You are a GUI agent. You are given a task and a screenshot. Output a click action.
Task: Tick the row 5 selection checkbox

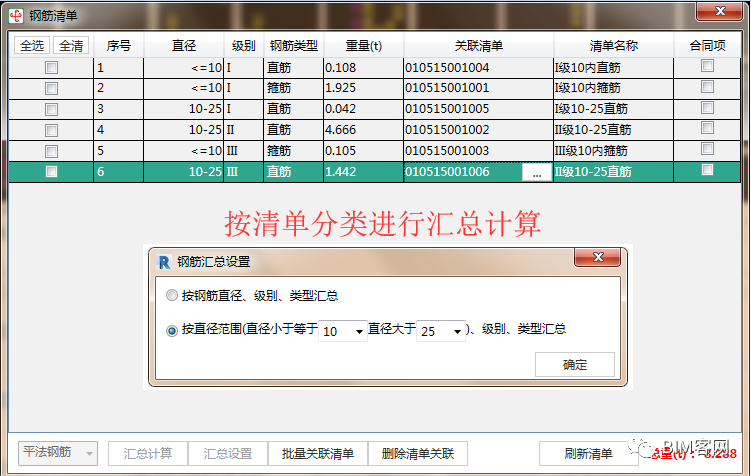point(51,151)
